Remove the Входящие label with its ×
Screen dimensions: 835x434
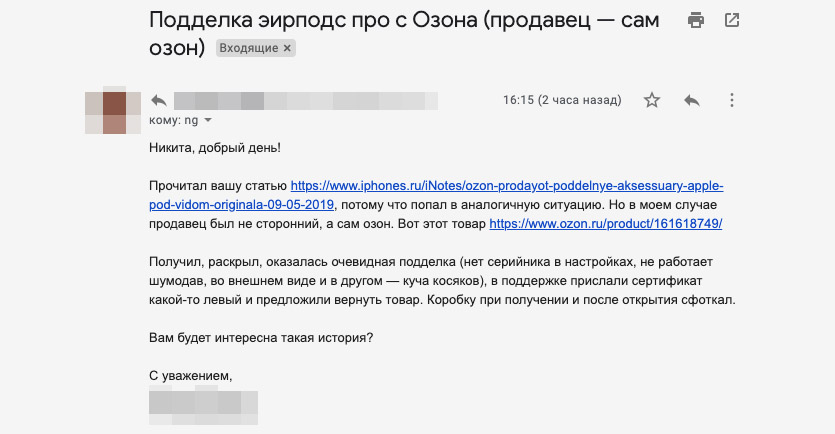click(287, 48)
